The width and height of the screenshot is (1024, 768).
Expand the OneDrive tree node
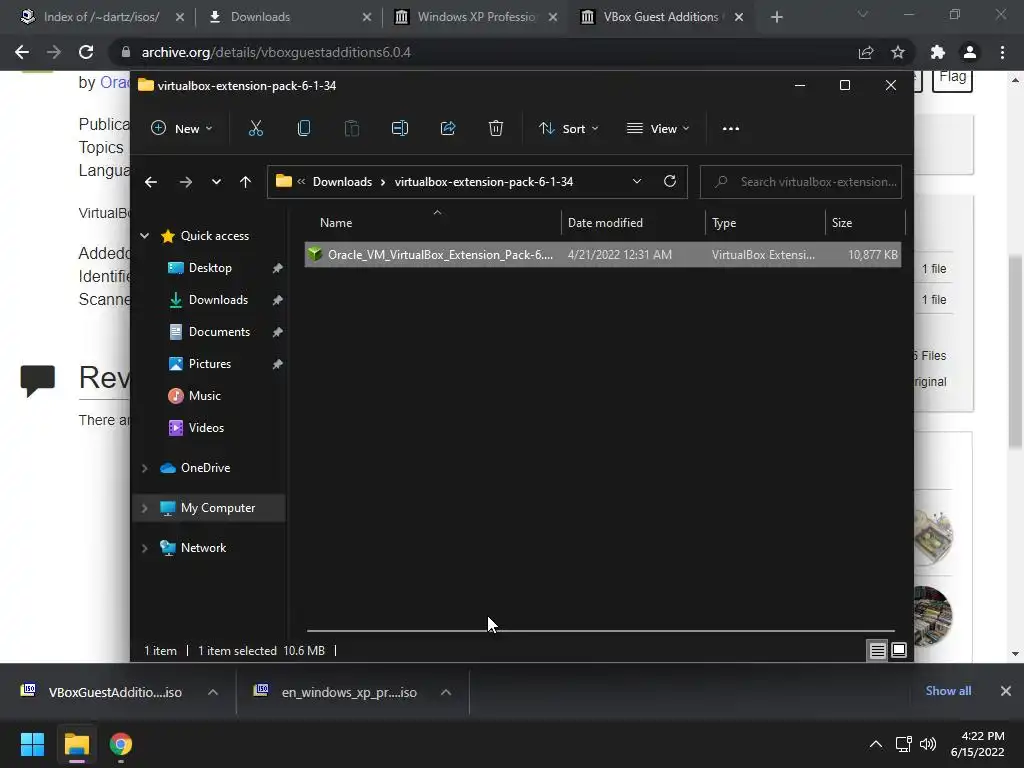pos(144,468)
